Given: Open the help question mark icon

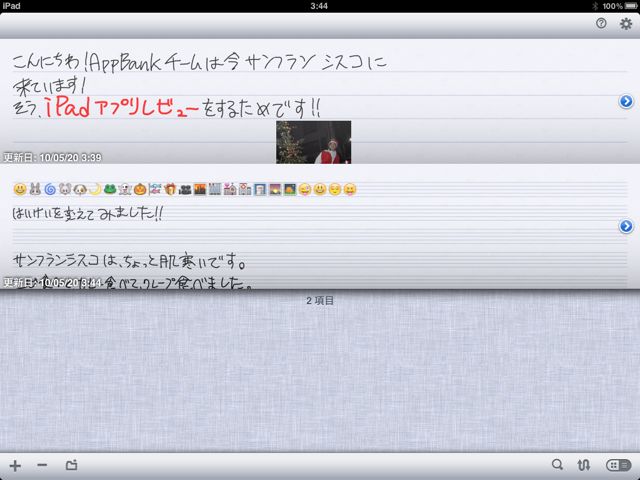Looking at the screenshot, I should pyautogui.click(x=601, y=23).
